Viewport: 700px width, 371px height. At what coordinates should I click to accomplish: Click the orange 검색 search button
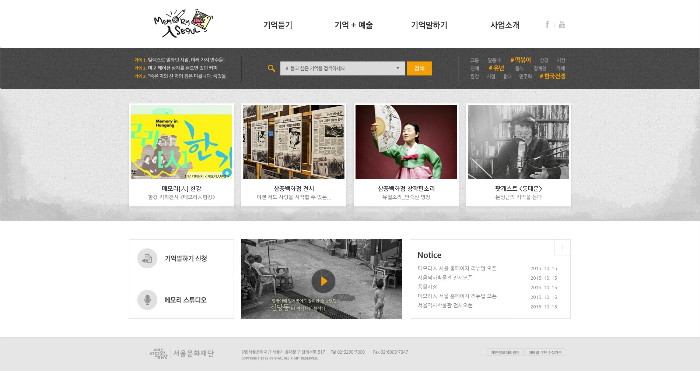419,68
